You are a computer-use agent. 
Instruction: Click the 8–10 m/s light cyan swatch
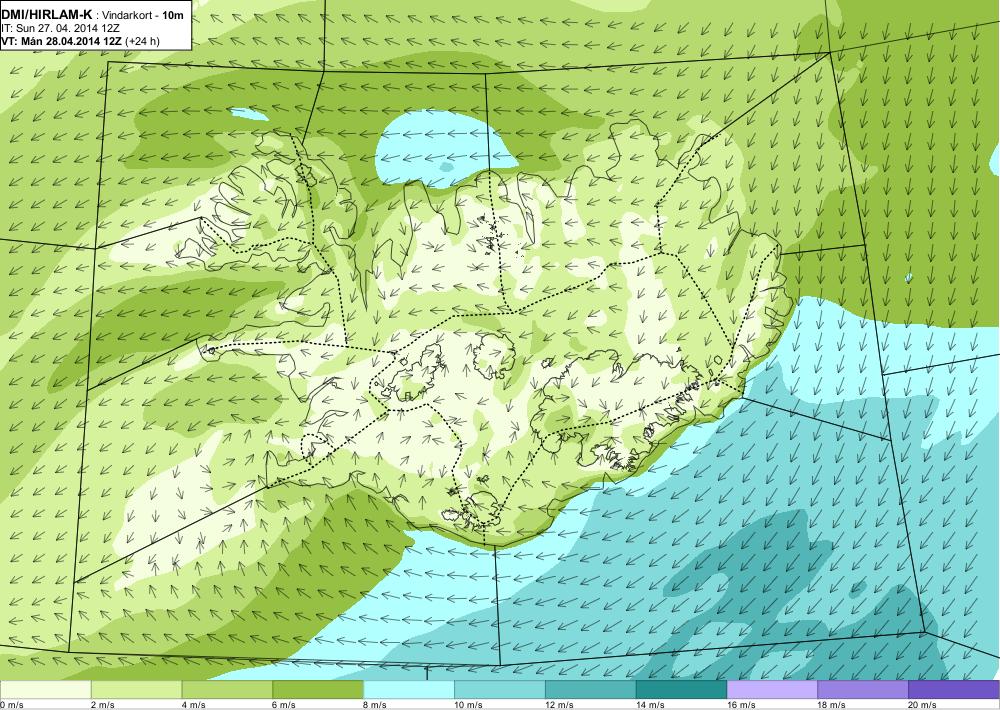coord(409,690)
